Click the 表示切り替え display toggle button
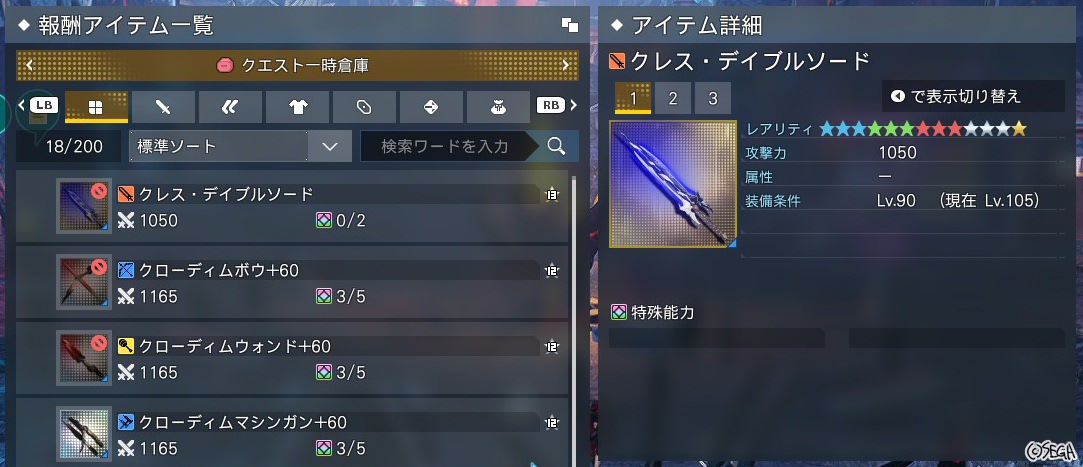This screenshot has height=467, width=1083. click(973, 96)
